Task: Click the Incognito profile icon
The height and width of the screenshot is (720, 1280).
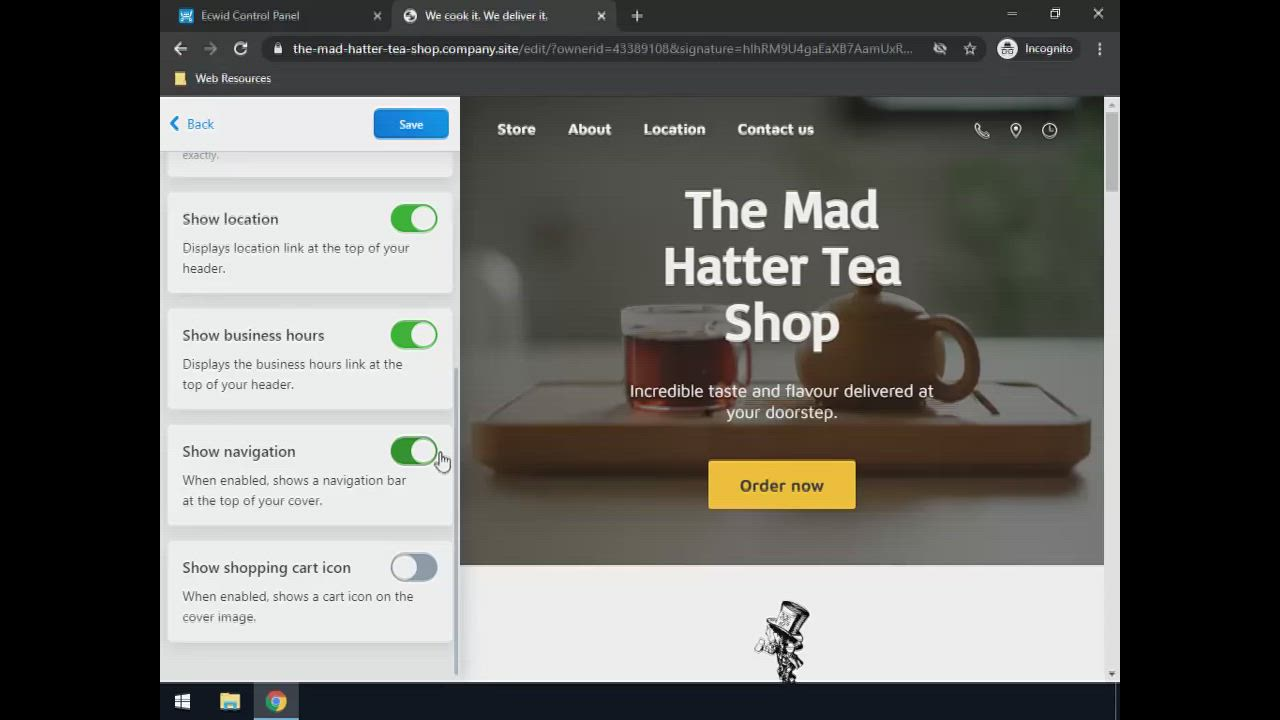Action: point(1007,48)
